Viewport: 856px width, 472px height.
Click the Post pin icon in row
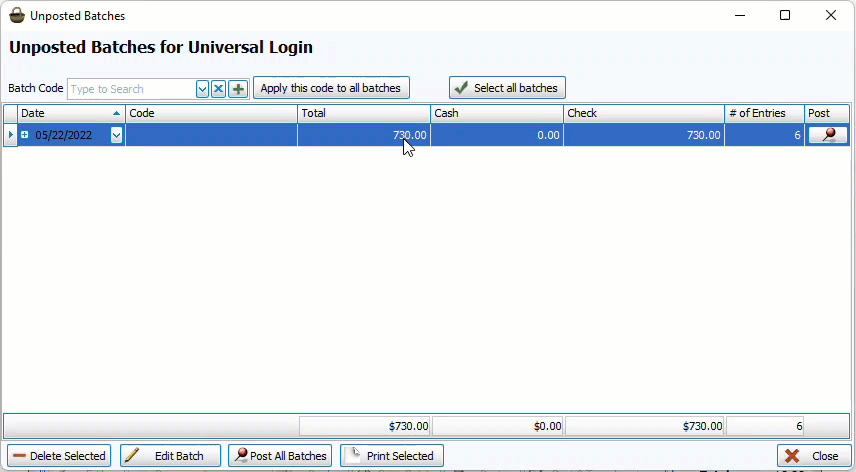(827, 135)
